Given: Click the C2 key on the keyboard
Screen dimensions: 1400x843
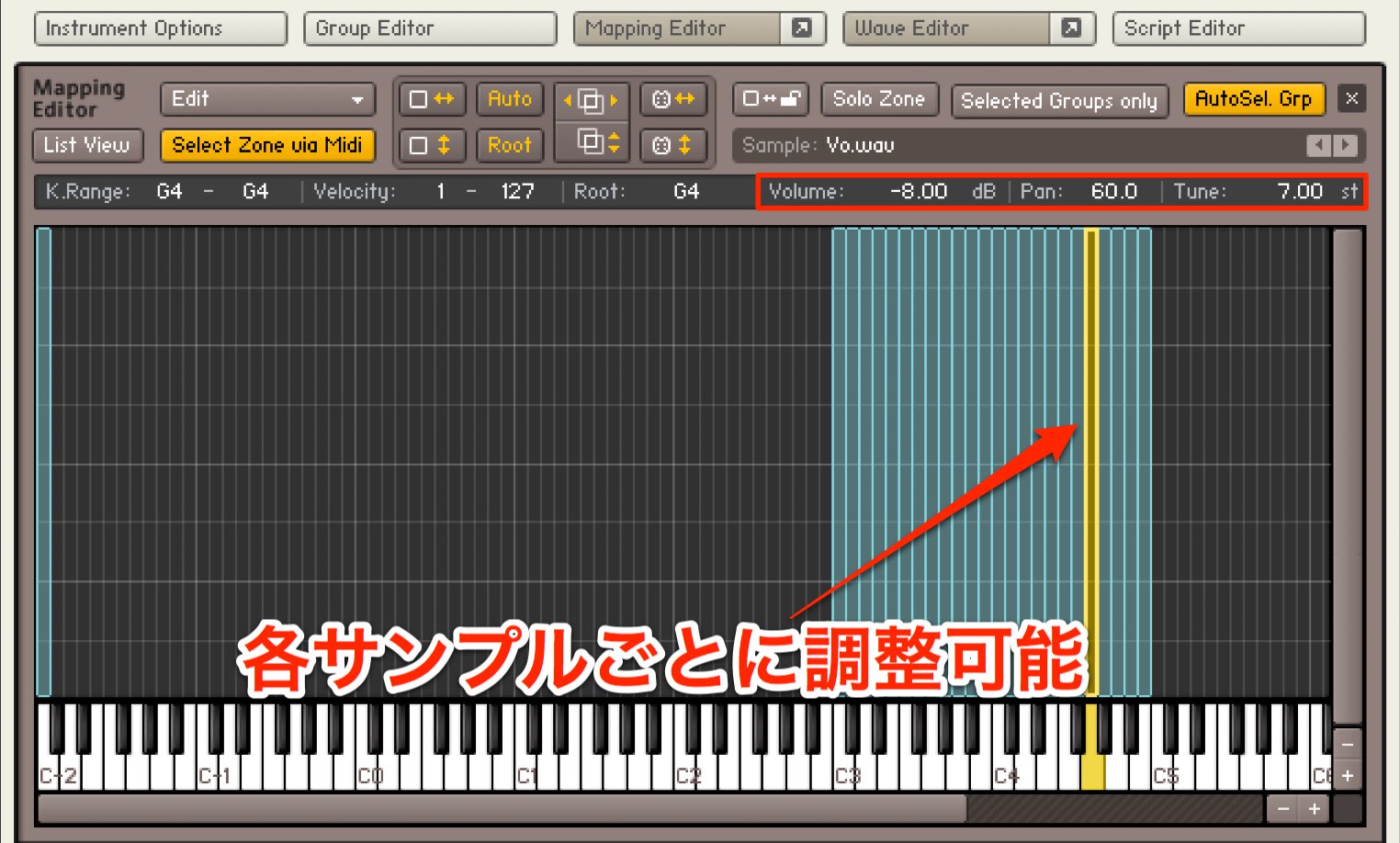Looking at the screenshot, I should pyautogui.click(x=684, y=774).
